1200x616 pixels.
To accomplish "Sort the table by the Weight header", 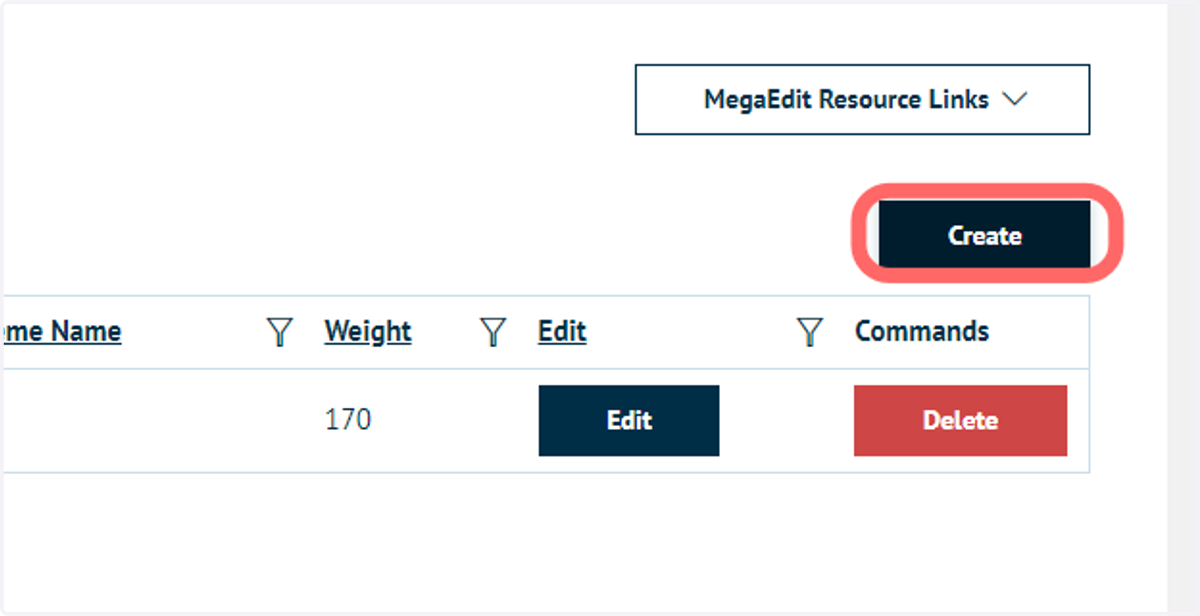I will tap(368, 331).
